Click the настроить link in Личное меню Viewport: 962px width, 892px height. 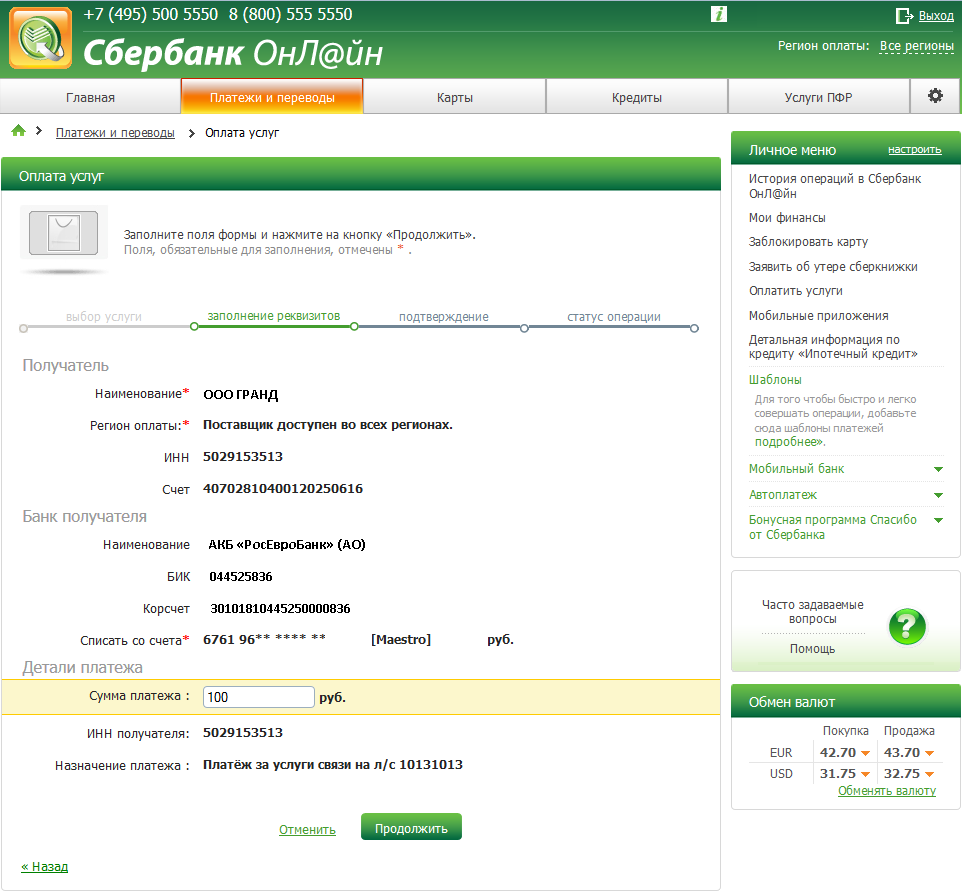click(914, 150)
